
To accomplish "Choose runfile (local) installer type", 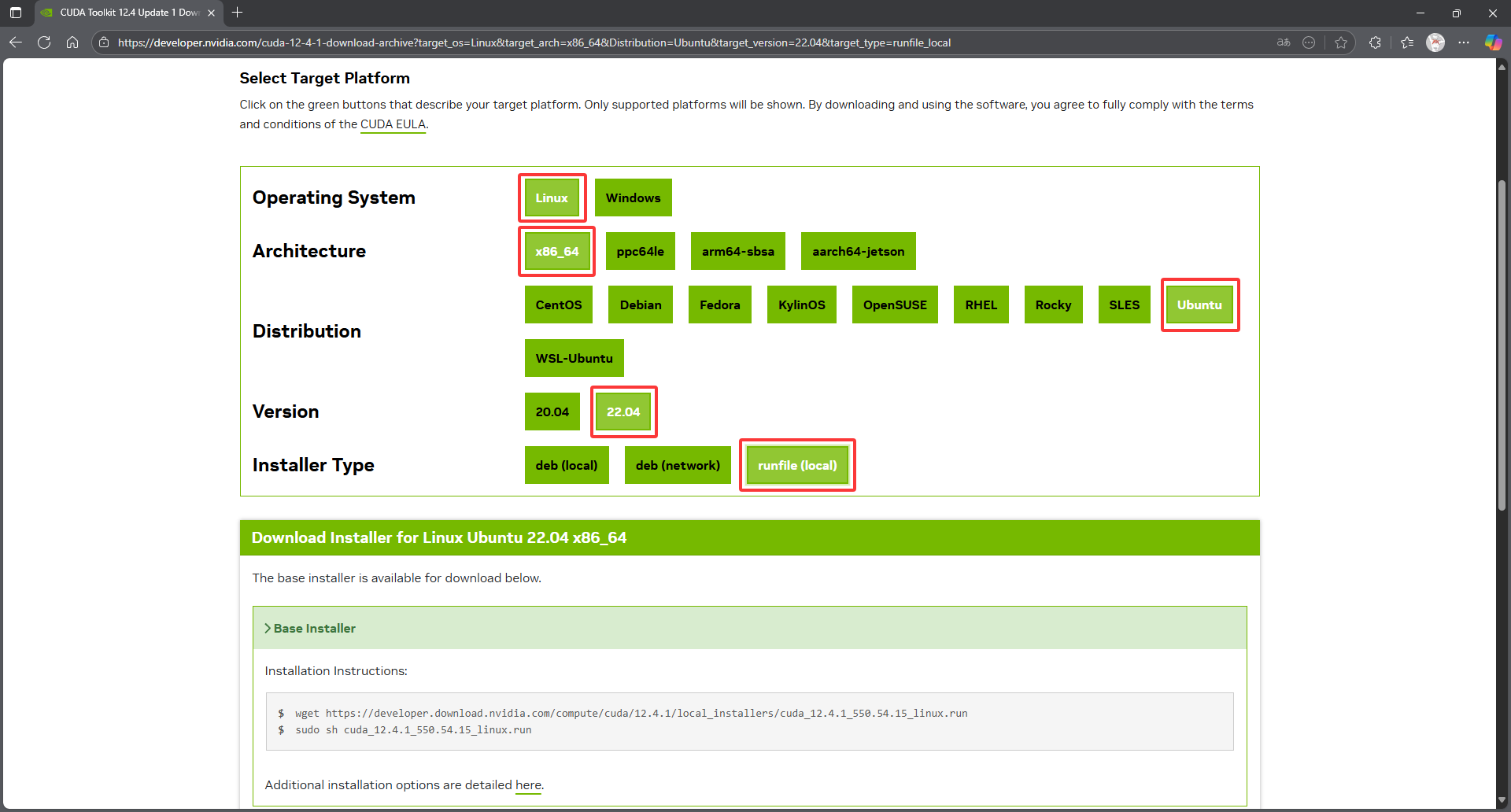I will (x=797, y=465).
